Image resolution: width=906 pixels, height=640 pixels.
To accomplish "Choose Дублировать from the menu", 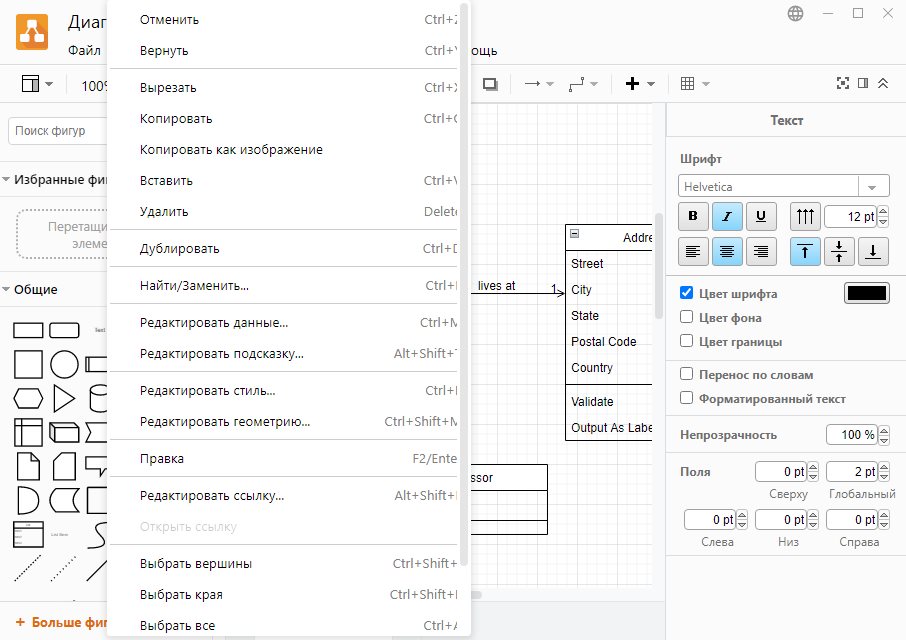I will (180, 249).
